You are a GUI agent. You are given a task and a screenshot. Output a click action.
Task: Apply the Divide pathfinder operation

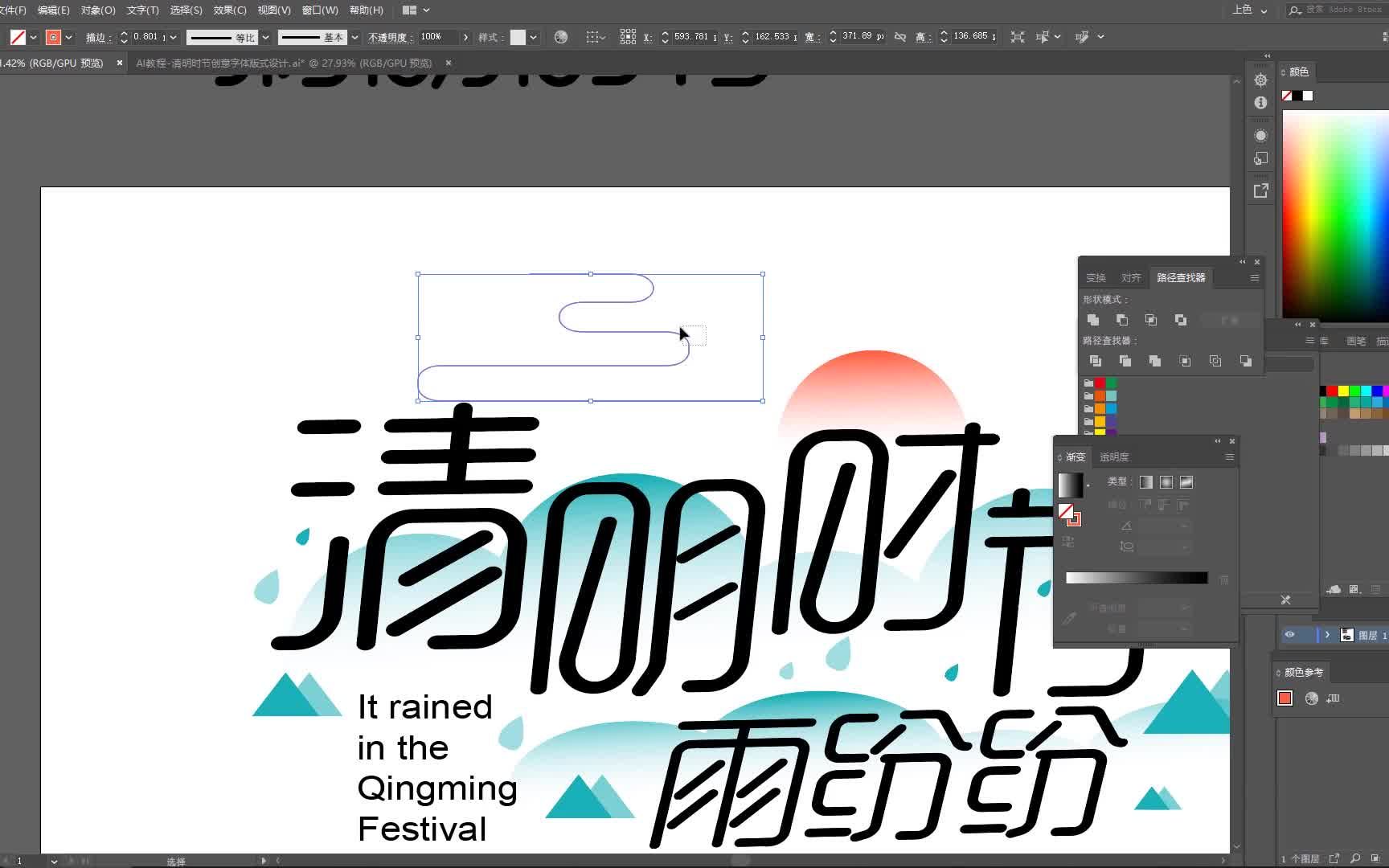[1096, 361]
